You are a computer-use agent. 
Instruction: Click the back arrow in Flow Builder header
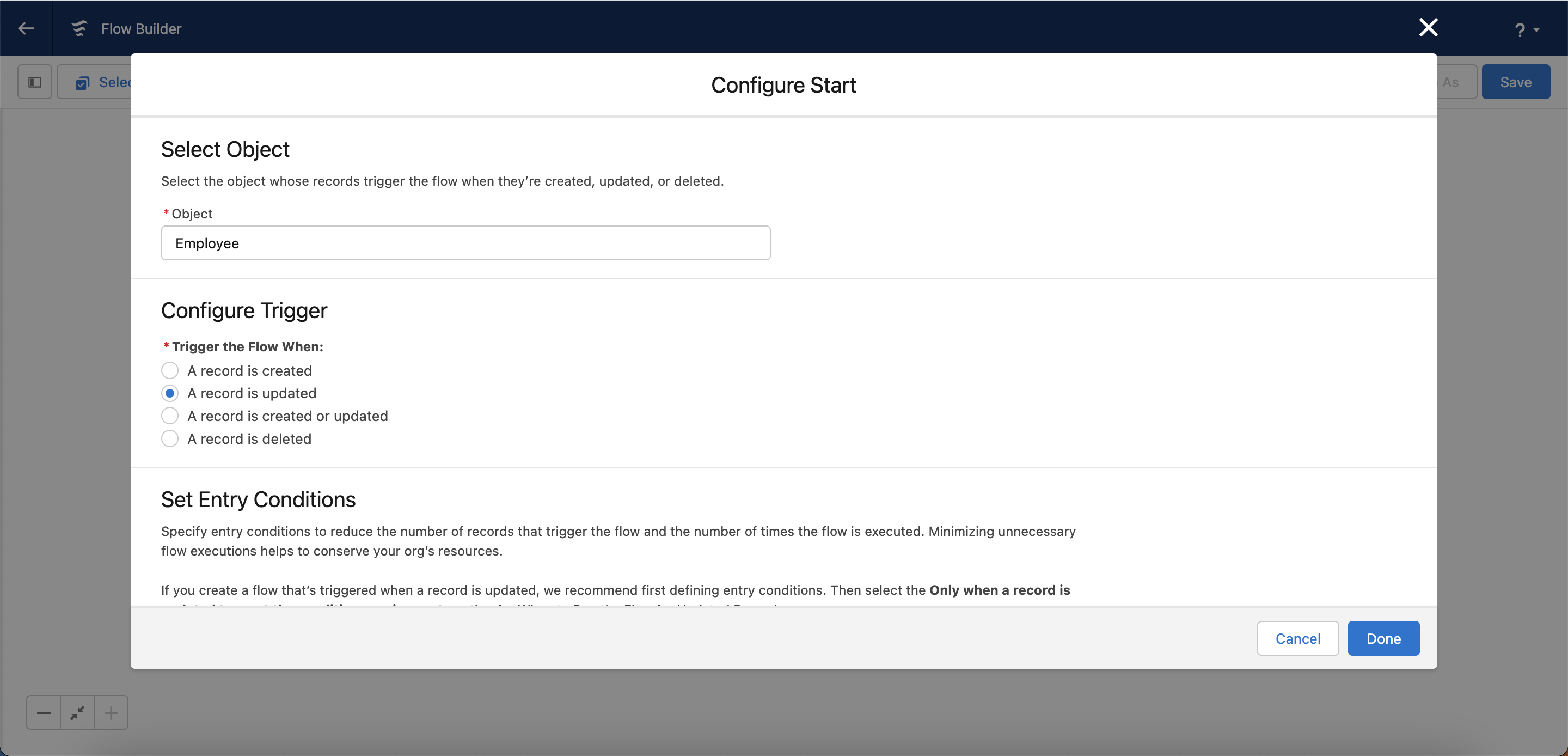click(x=26, y=28)
